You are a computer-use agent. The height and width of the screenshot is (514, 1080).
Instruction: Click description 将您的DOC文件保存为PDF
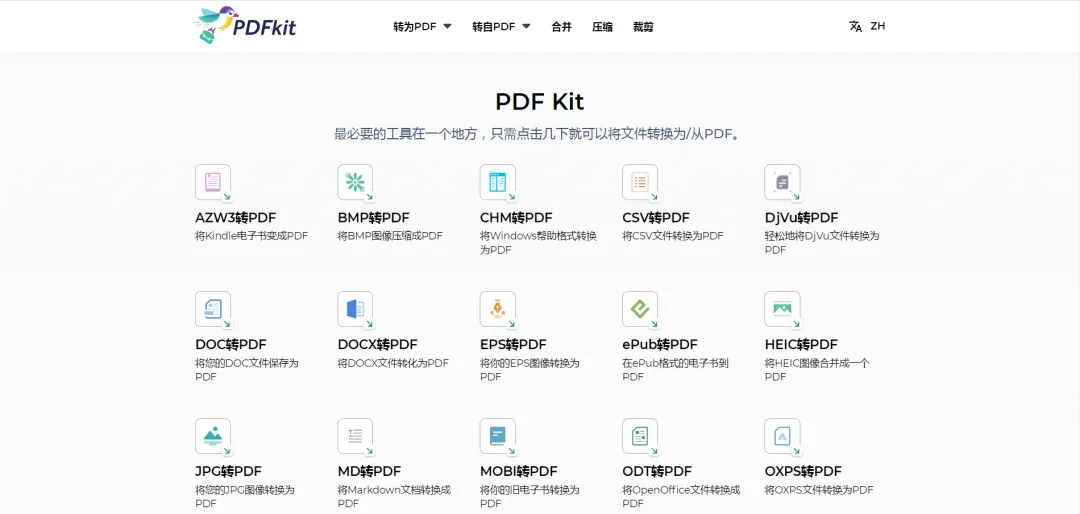pos(247,370)
